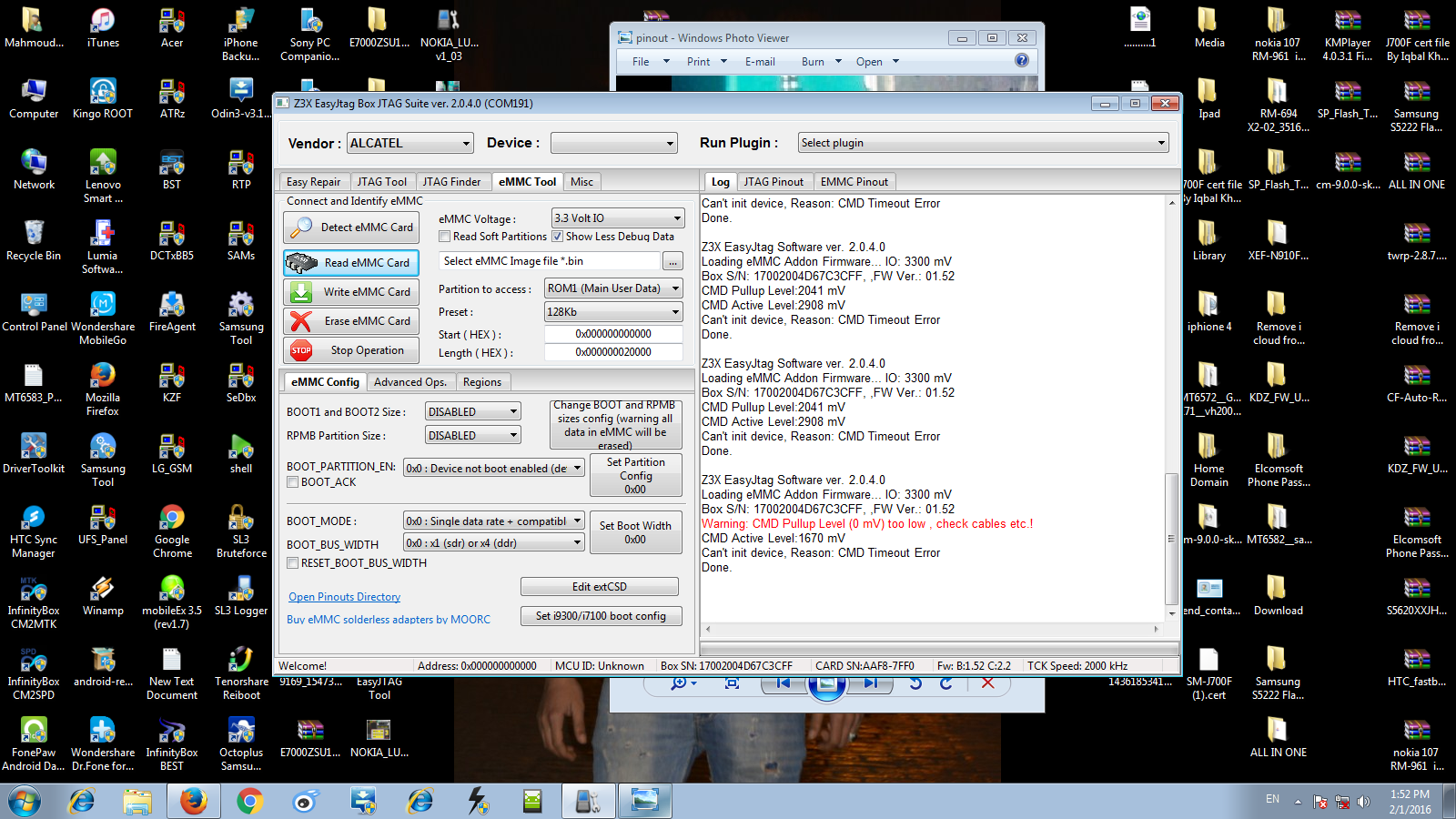Click the eMMC image file browse button
Image resolution: width=1456 pixels, height=819 pixels.
pyautogui.click(x=672, y=262)
